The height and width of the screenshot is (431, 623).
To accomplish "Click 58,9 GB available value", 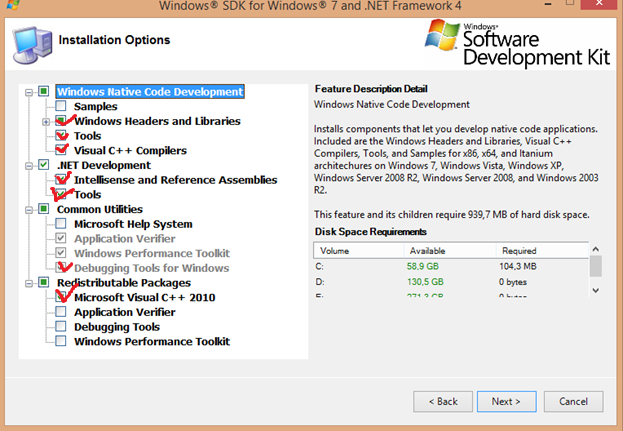I will (423, 266).
